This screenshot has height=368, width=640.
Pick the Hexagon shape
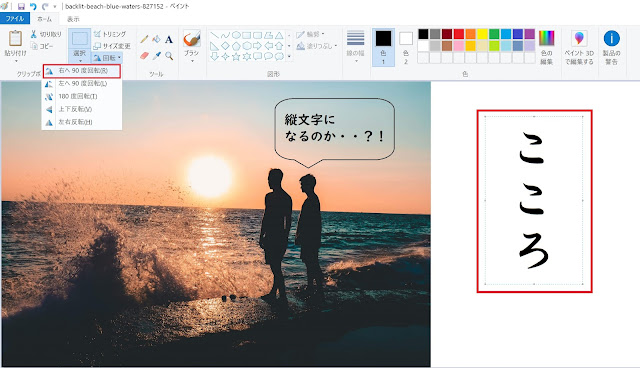point(247,46)
